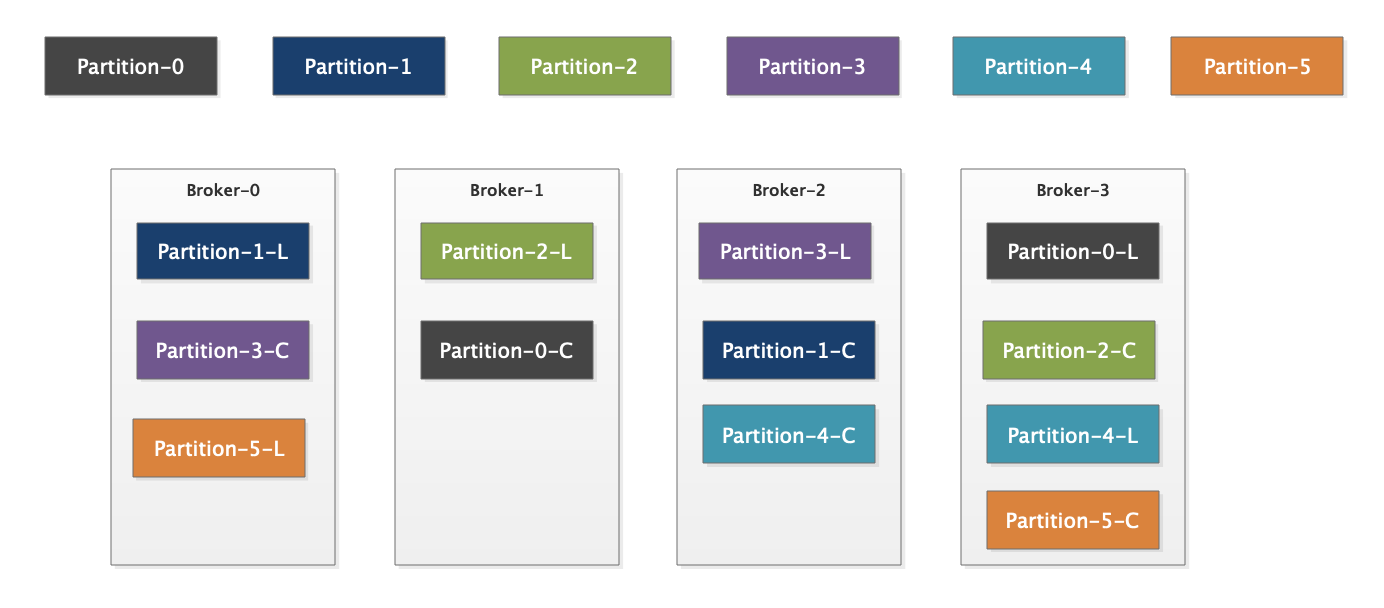Click the orange Partition-5-L box
The height and width of the screenshot is (608, 1384).
tap(219, 448)
